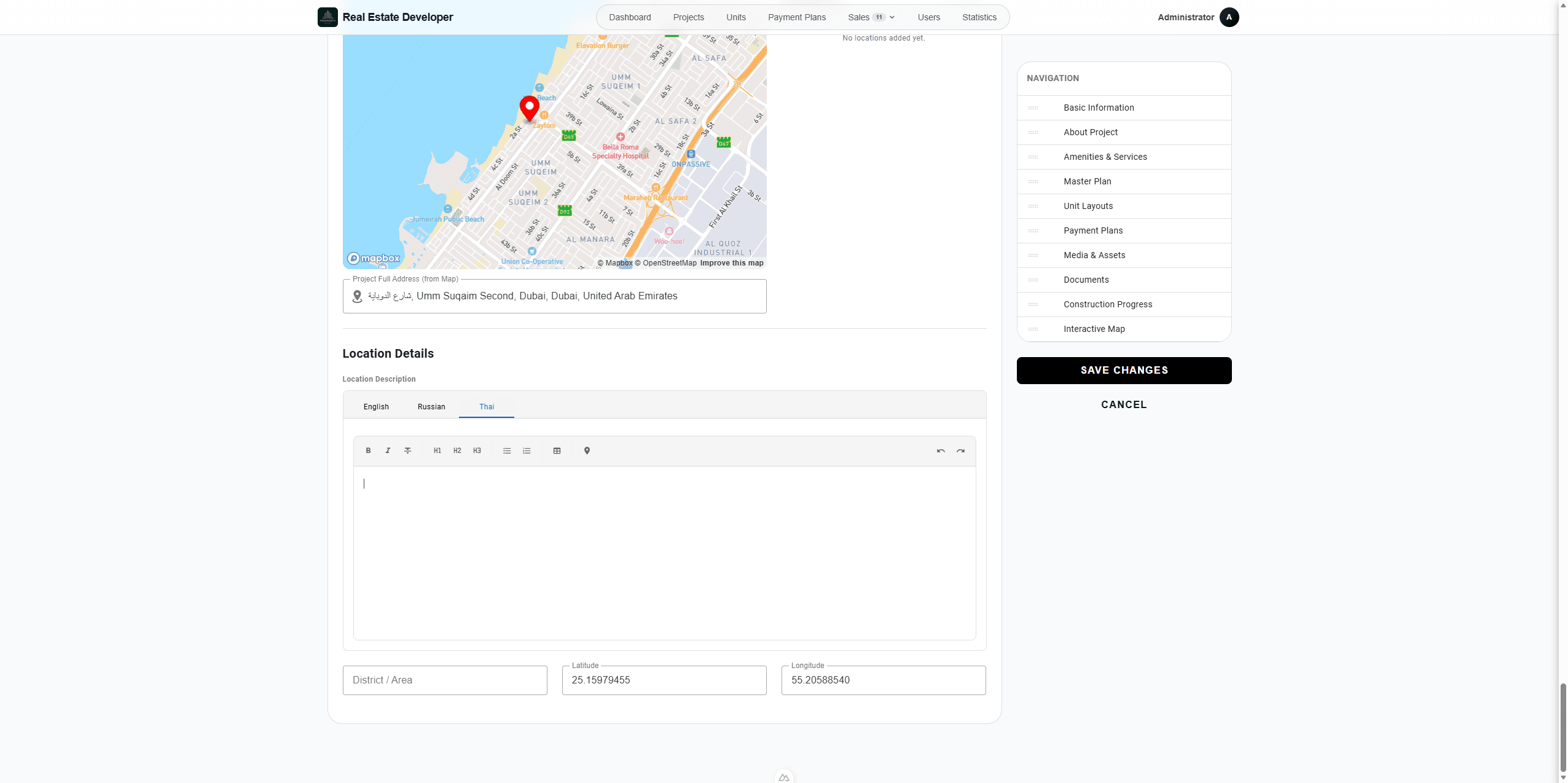Click the Real Estate Developer logo
Image resolution: width=1568 pixels, height=783 pixels.
(x=327, y=17)
